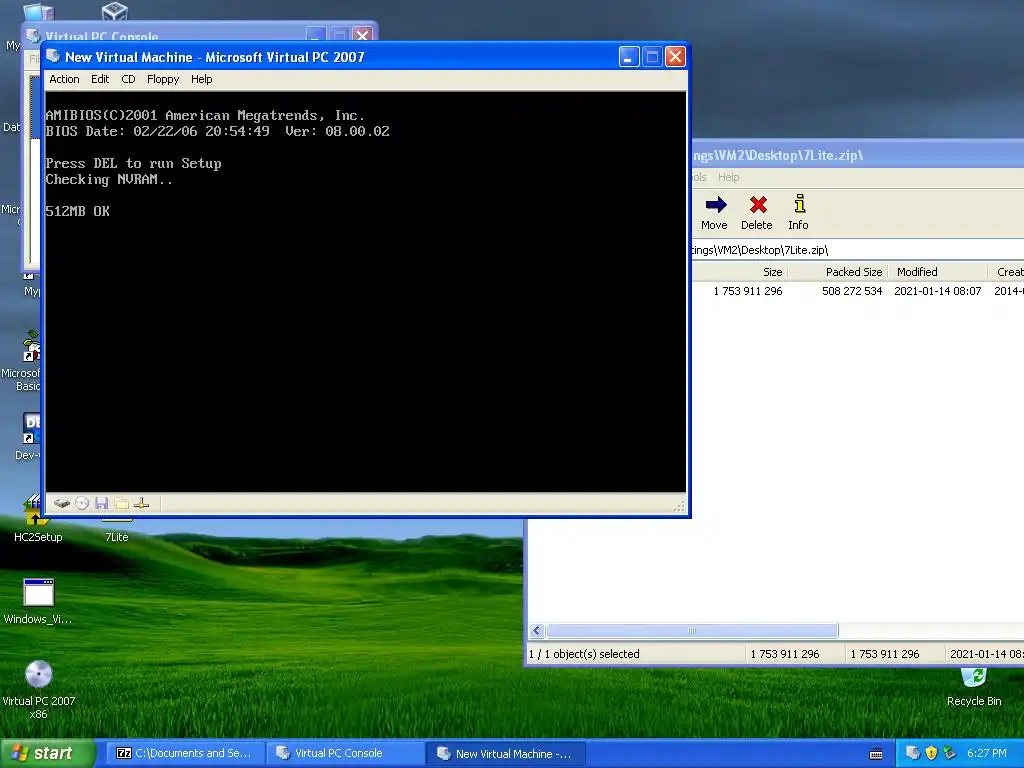Click the yellow security shield tray icon
This screenshot has height=768, width=1024.
931,753
